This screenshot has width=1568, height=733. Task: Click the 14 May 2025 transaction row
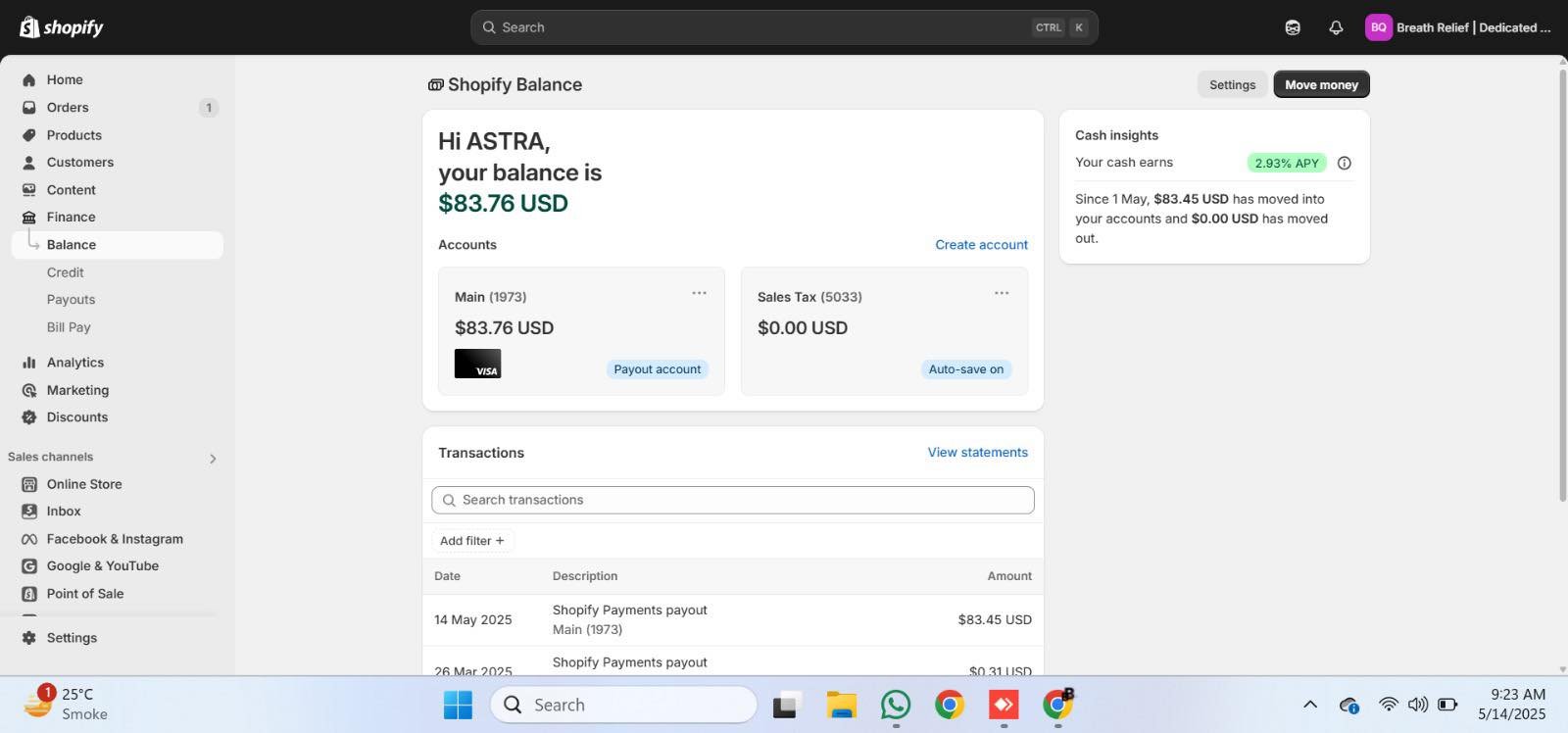733,620
